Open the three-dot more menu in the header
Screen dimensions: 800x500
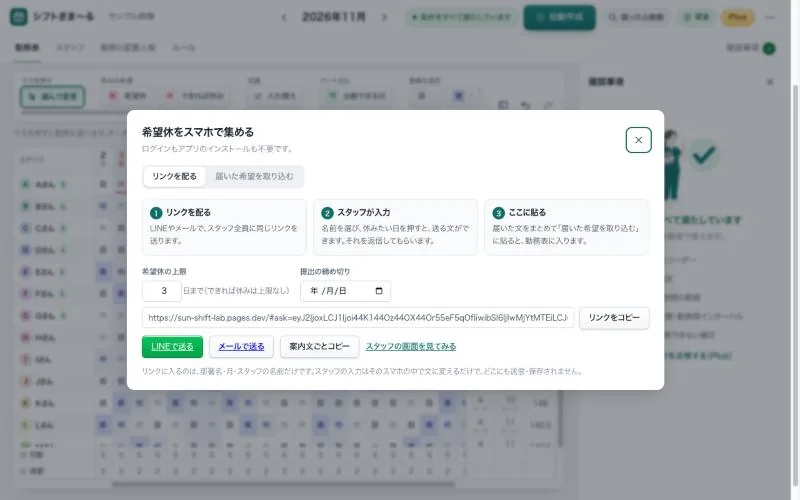(770, 17)
